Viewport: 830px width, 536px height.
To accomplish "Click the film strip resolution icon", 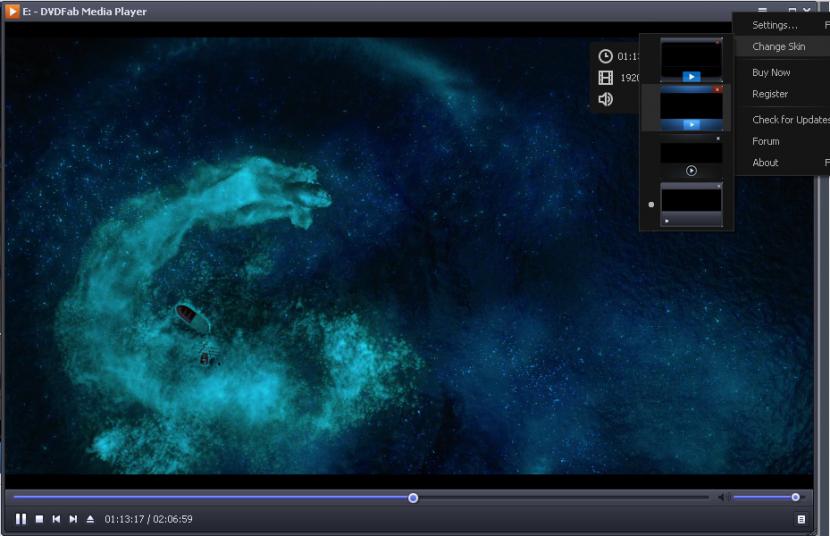I will tap(606, 78).
